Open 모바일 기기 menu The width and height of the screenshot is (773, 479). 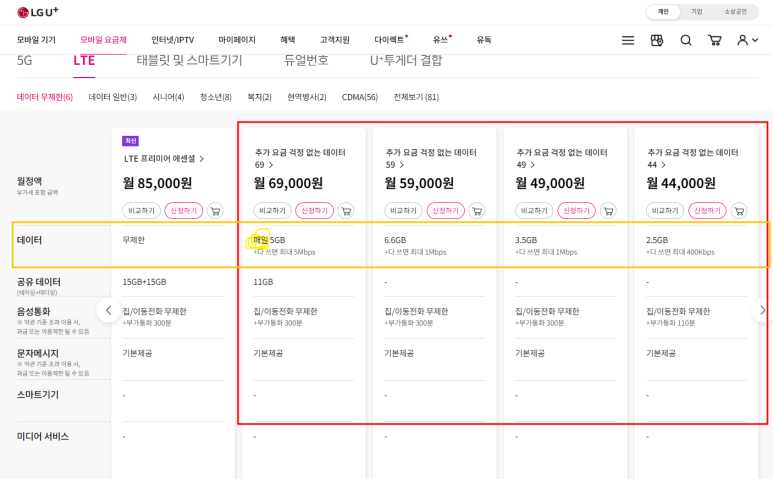(x=36, y=40)
